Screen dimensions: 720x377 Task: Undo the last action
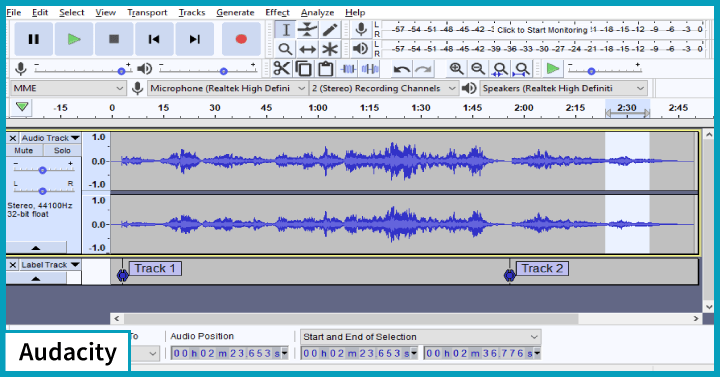[x=402, y=69]
